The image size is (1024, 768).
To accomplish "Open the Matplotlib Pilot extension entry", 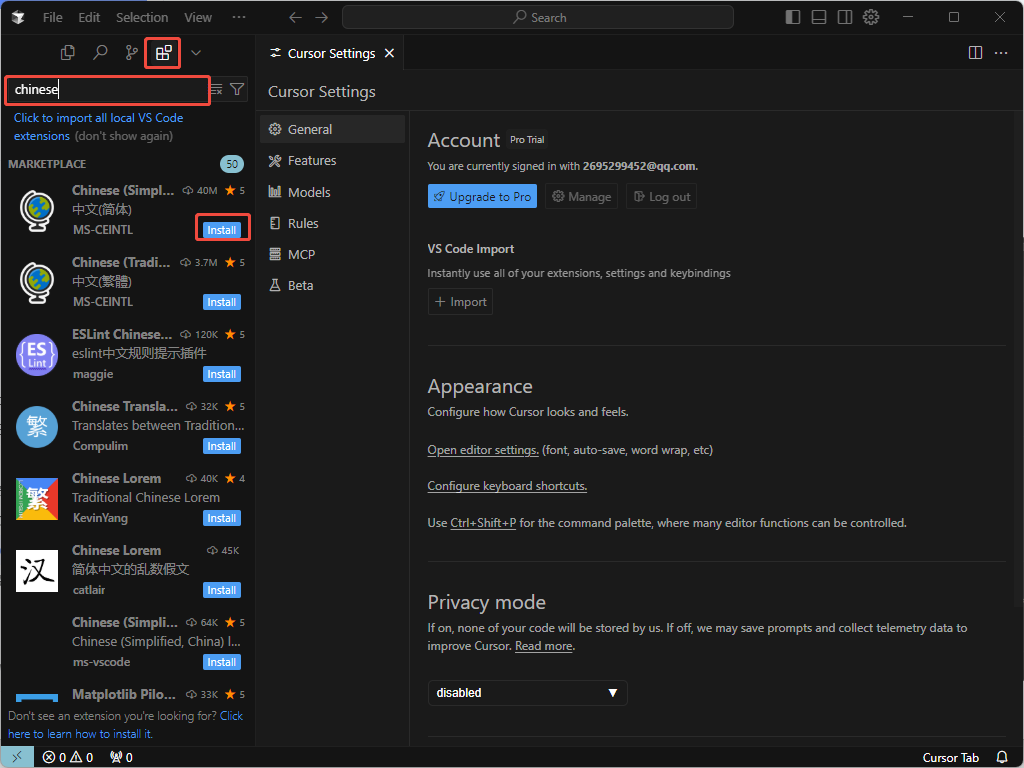I will (129, 694).
